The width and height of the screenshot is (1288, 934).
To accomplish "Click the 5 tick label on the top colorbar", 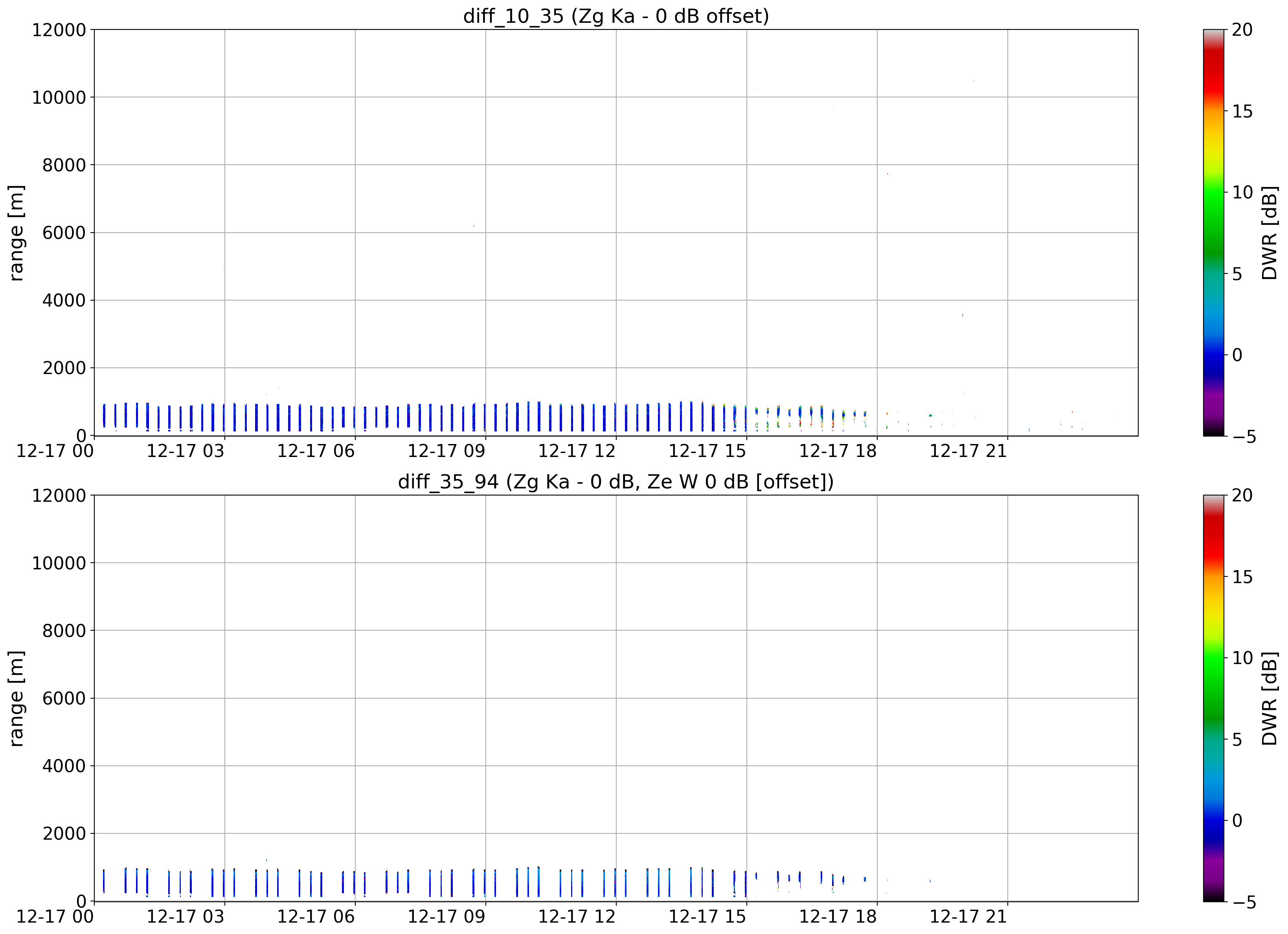I will 1237,273.
